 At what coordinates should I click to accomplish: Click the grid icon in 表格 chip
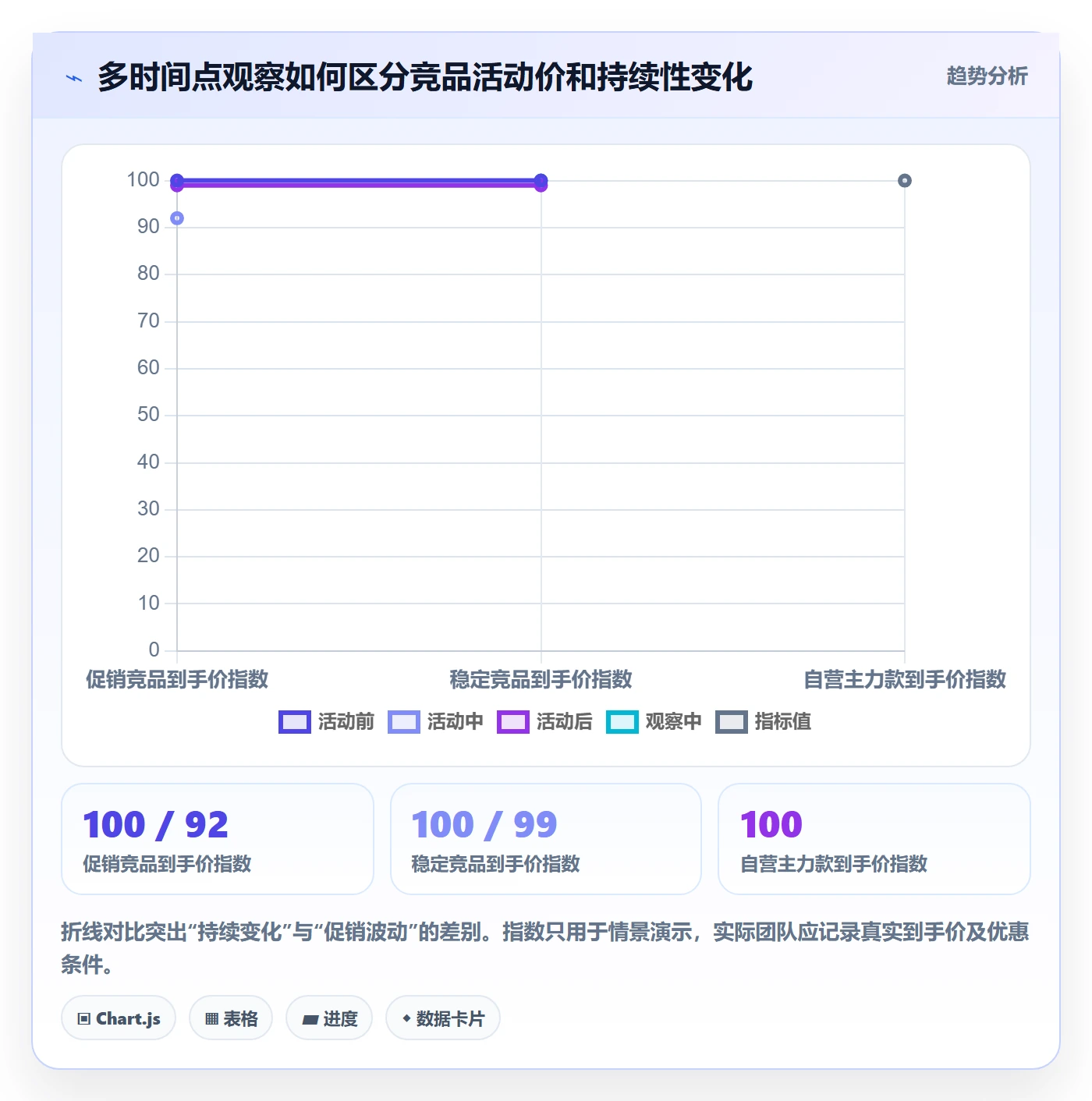click(x=211, y=1019)
